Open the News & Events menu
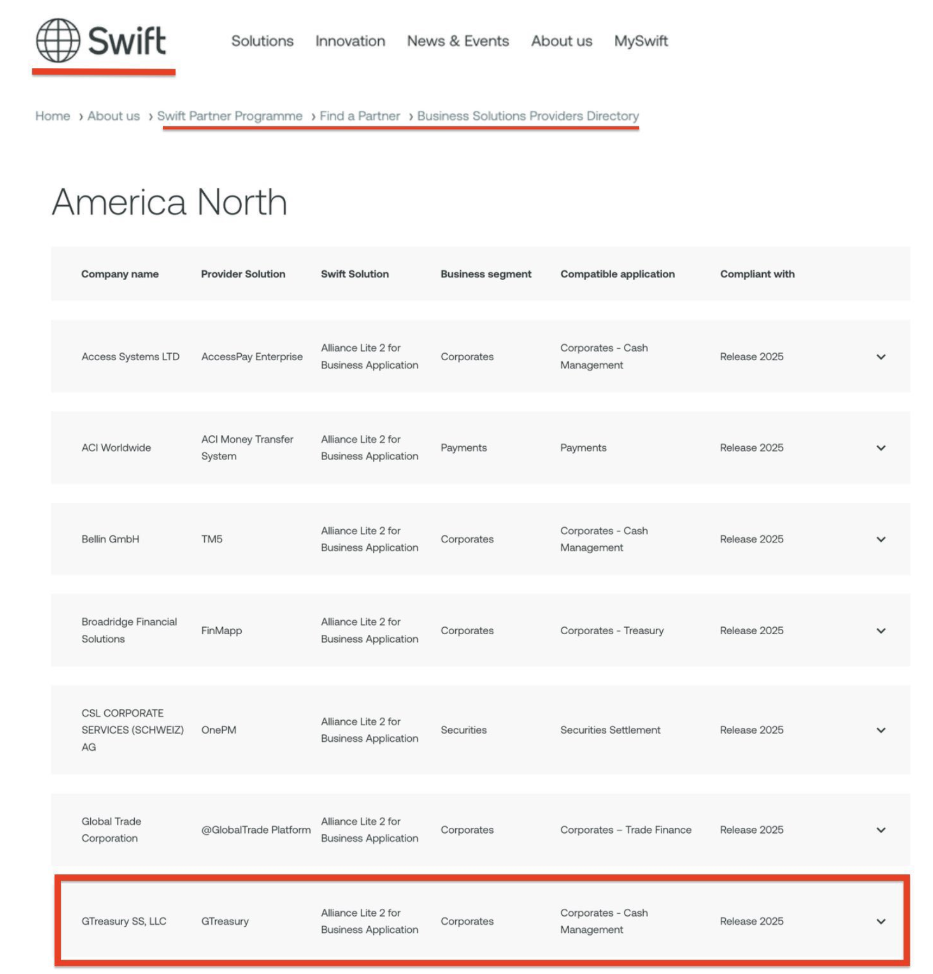This screenshot has width=933, height=974. click(x=458, y=41)
